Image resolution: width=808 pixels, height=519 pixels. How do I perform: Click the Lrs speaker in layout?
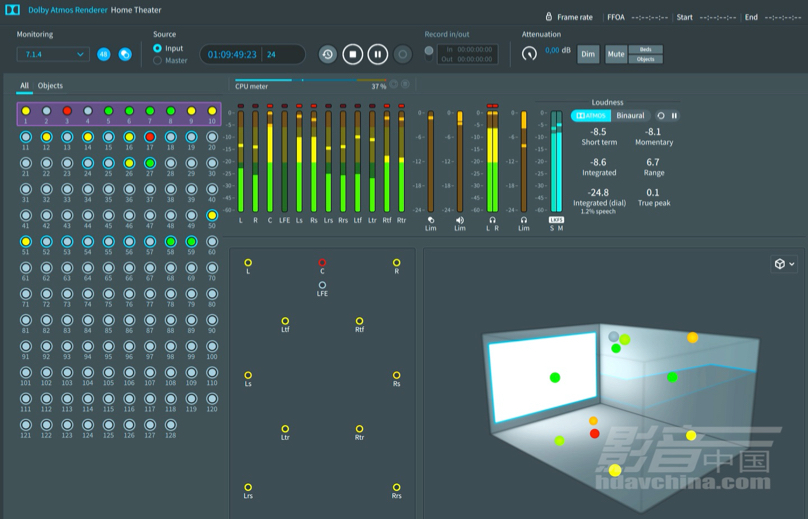pyautogui.click(x=248, y=487)
